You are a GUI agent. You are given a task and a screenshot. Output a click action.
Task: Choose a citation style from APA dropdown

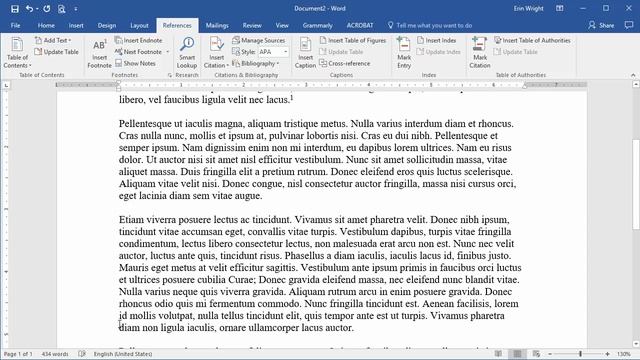point(273,52)
